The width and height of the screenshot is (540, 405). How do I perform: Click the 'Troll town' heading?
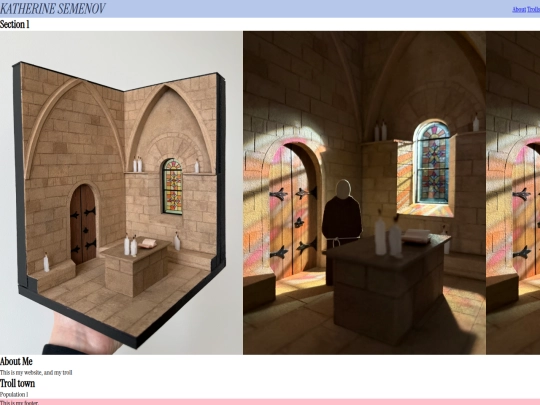coord(18,383)
